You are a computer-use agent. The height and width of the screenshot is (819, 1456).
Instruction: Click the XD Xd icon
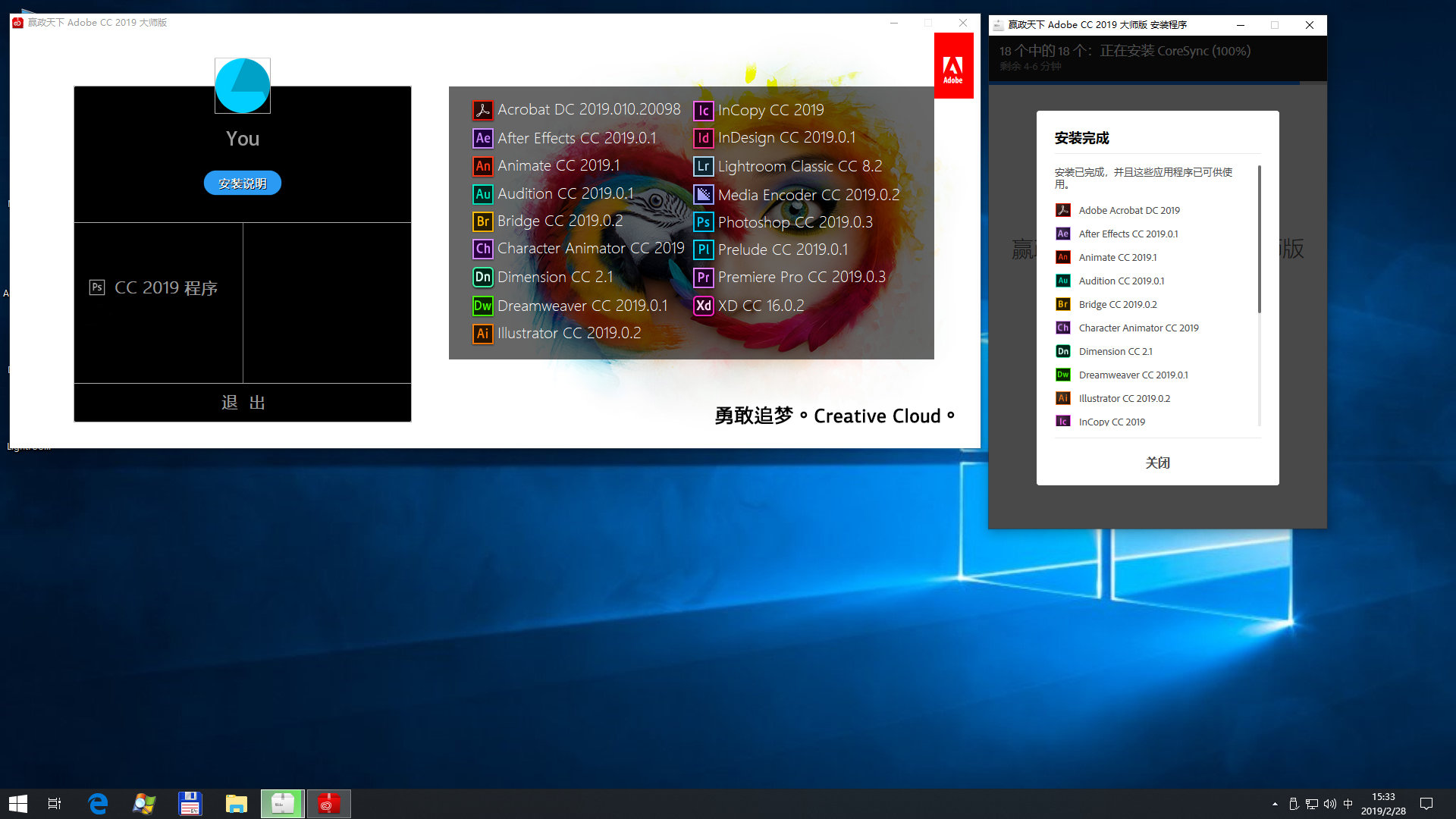(703, 306)
